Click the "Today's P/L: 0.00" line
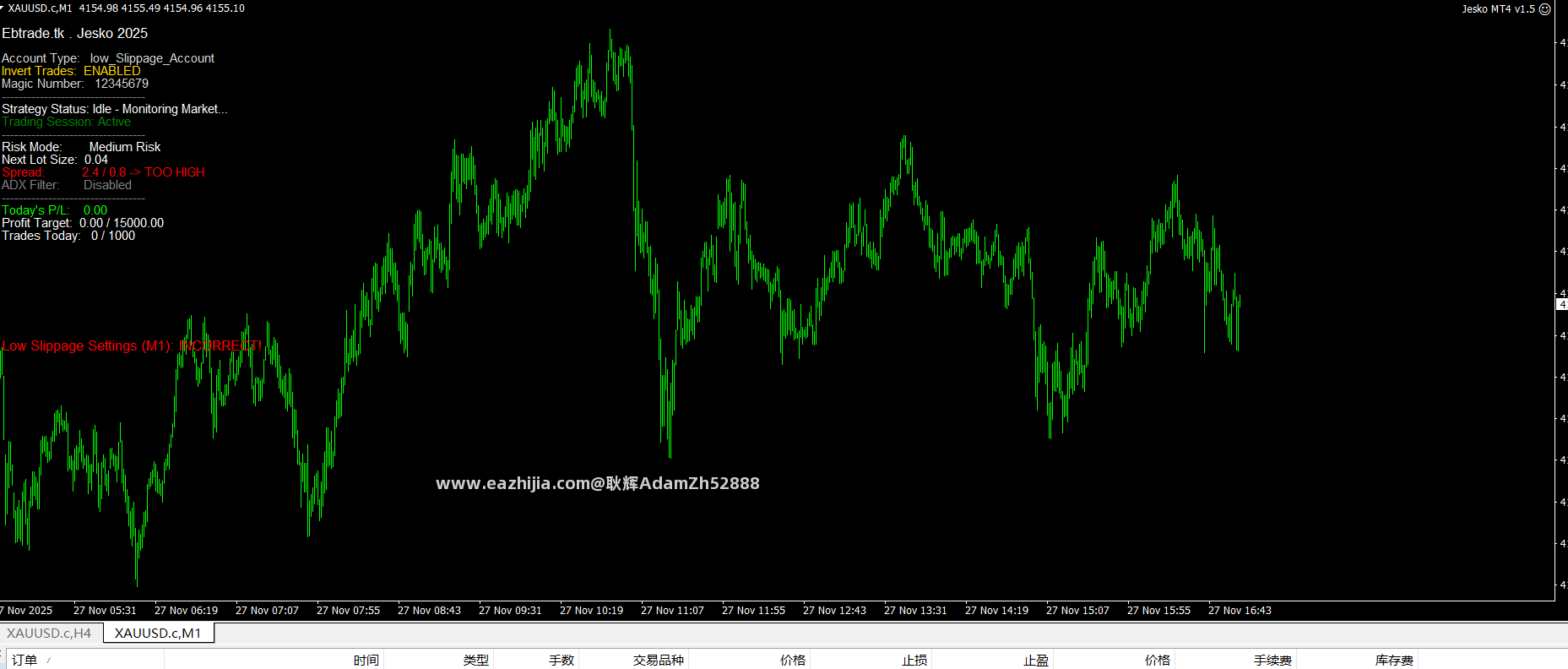The height and width of the screenshot is (669, 1568). [55, 210]
